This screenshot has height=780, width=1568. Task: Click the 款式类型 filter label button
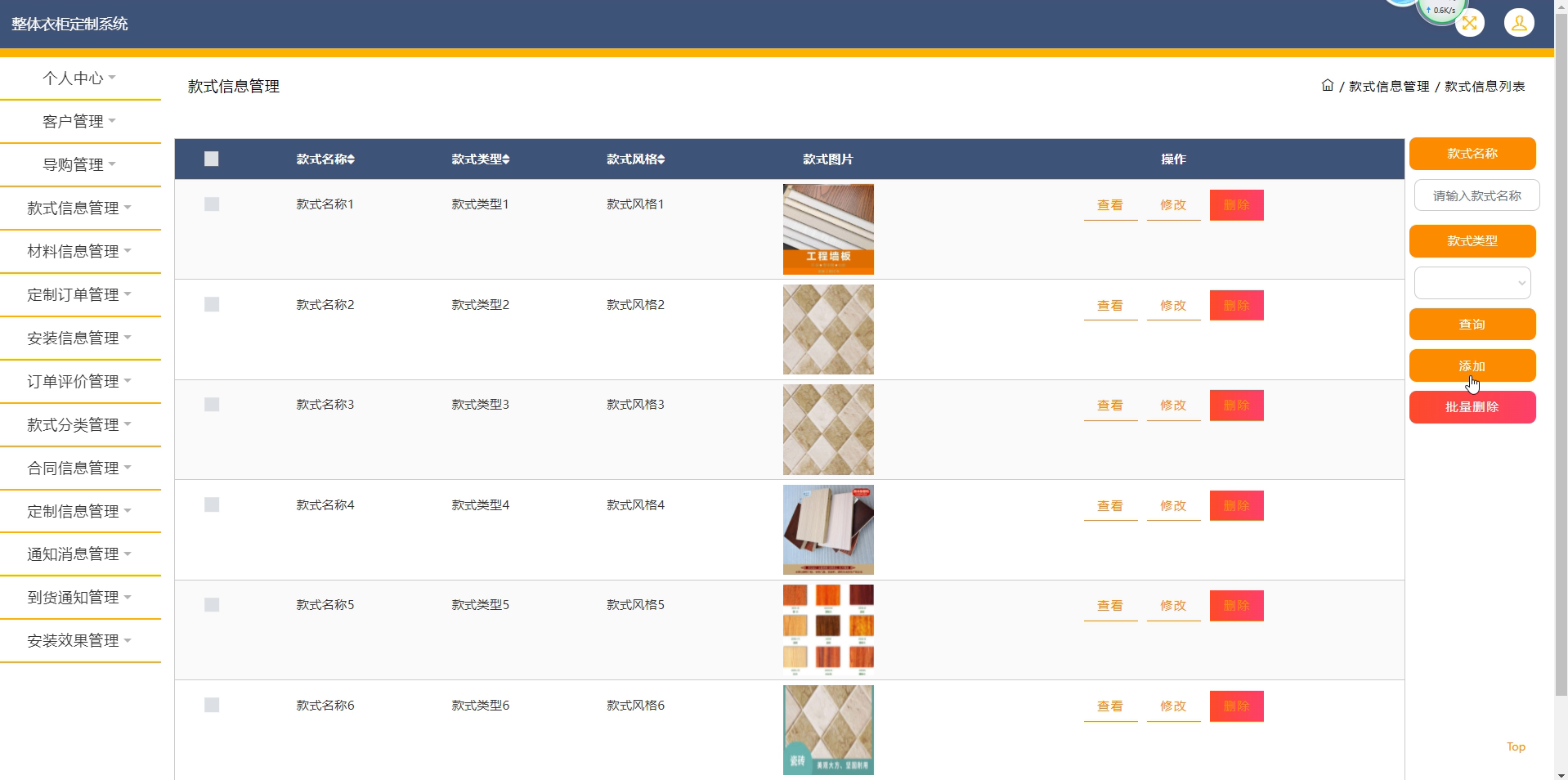(1472, 241)
